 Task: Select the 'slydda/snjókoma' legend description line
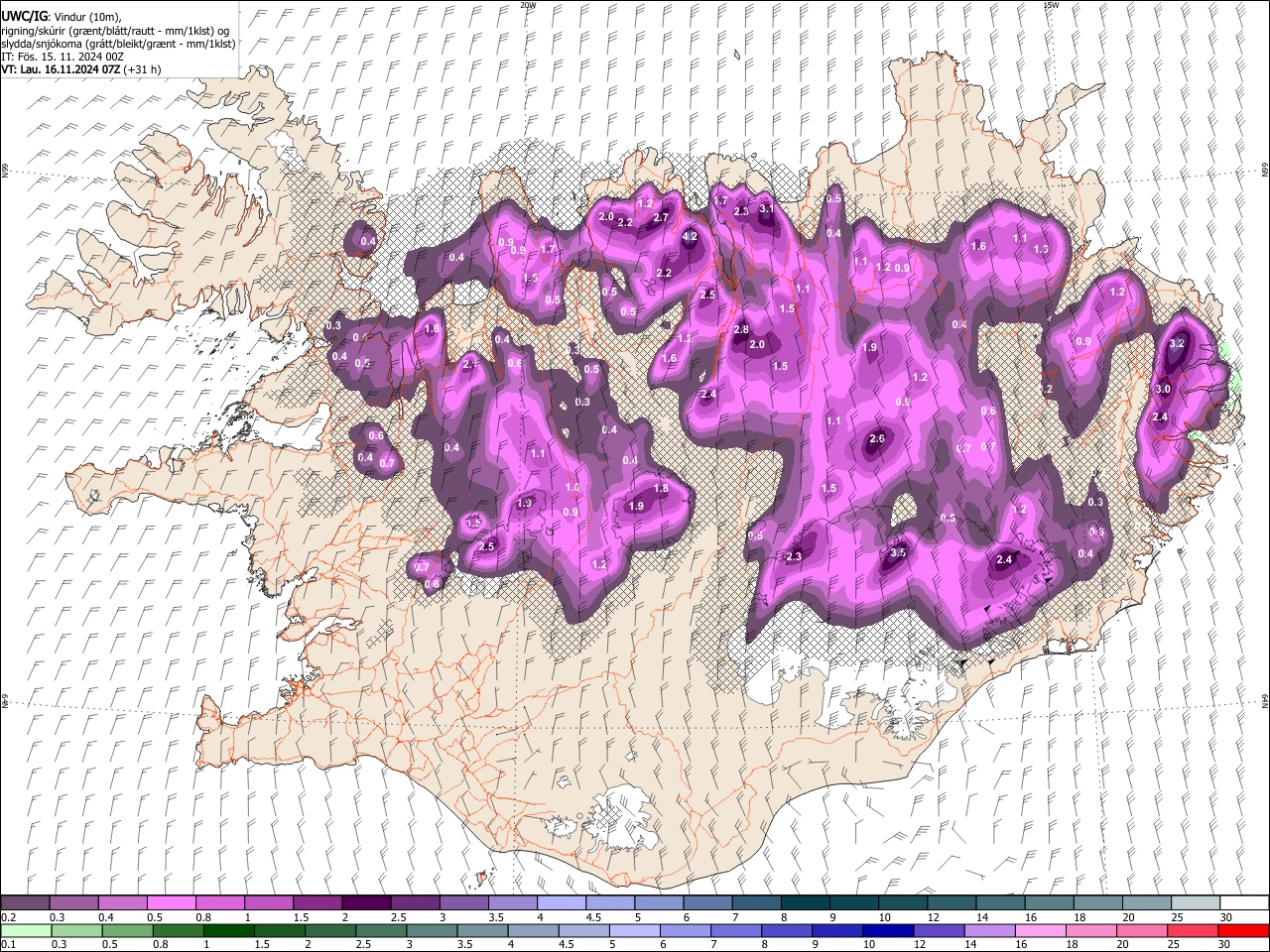point(119,44)
